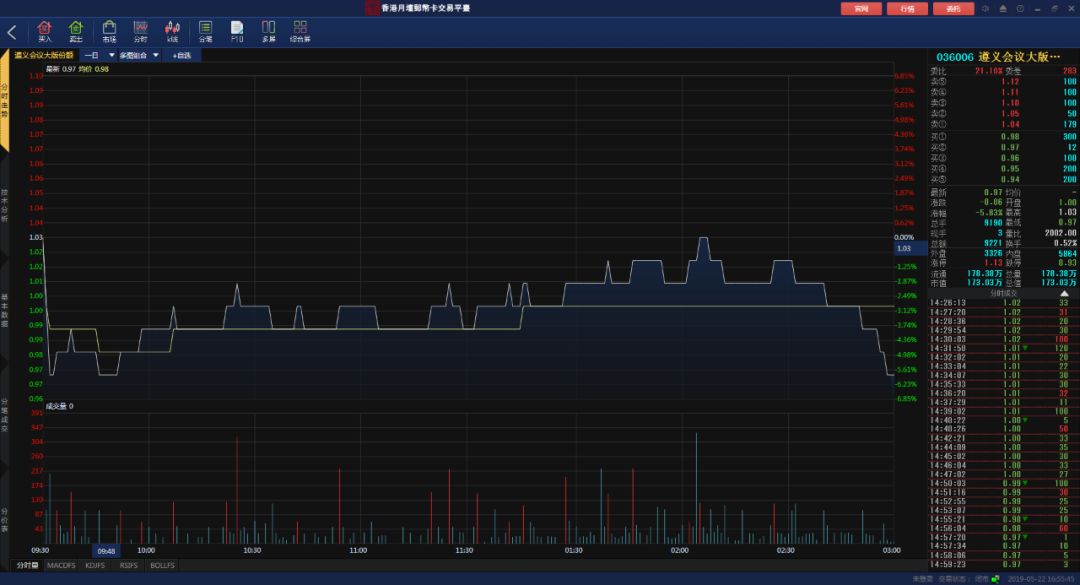This screenshot has width=1080, height=585.
Task: Click the highlighted 09:48 time marker
Action: [x=106, y=551]
